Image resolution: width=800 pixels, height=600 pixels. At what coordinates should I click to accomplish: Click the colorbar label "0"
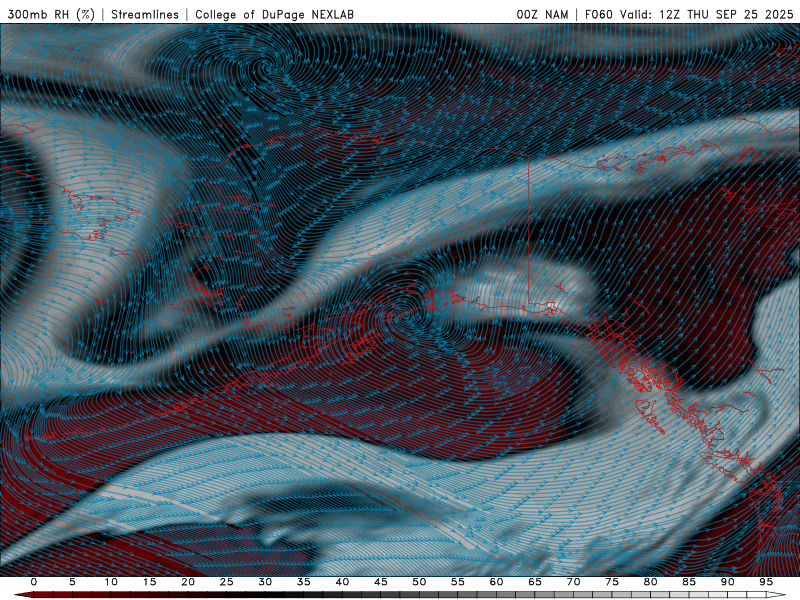(34, 582)
